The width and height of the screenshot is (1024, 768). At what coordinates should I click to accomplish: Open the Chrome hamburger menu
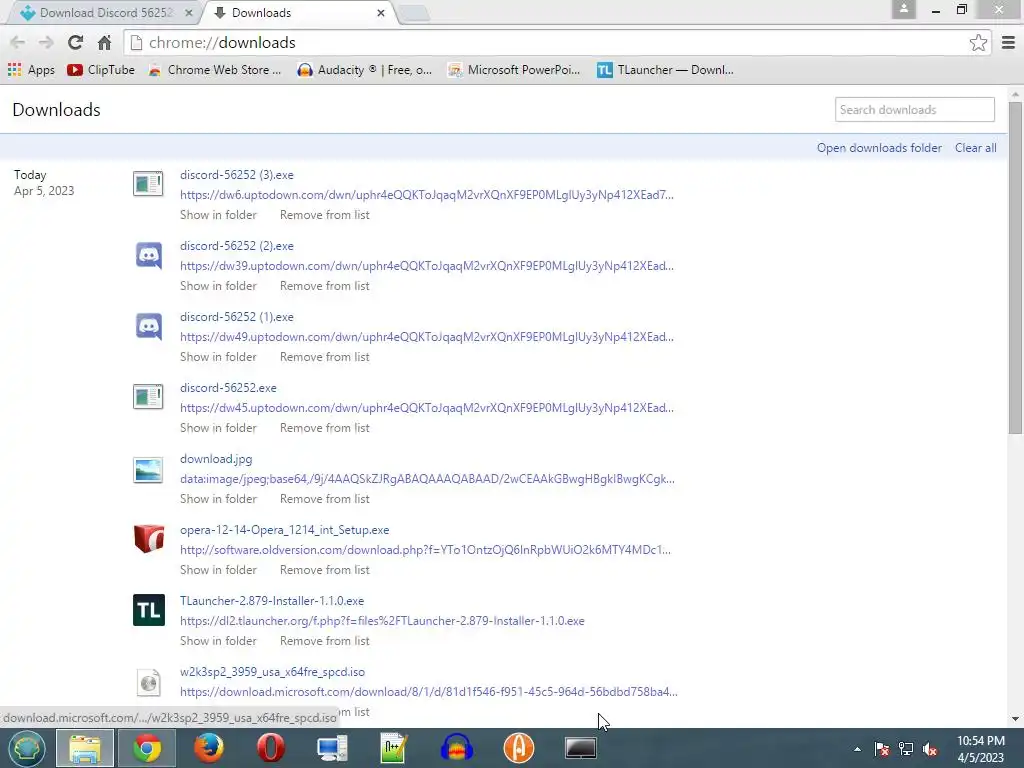click(x=1008, y=42)
